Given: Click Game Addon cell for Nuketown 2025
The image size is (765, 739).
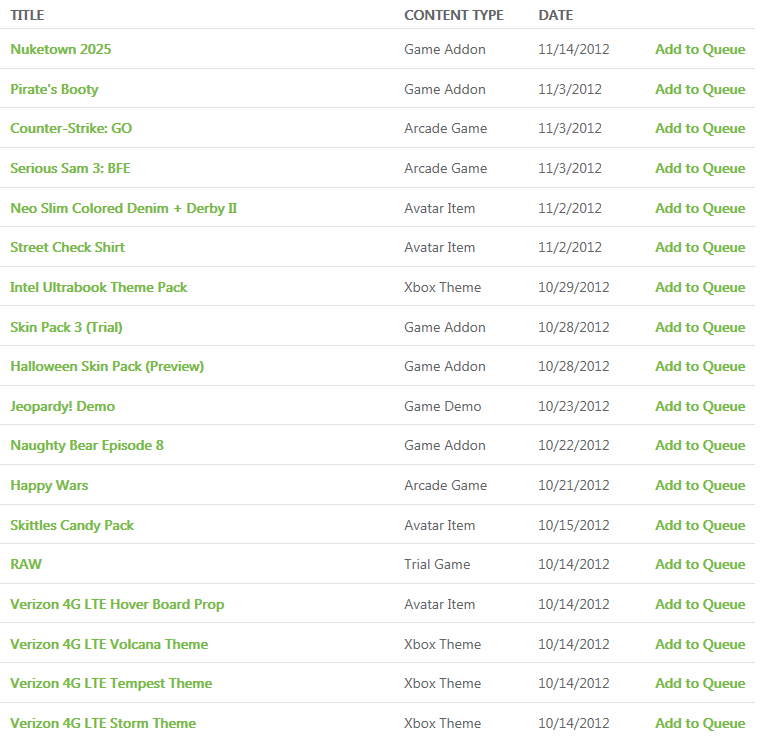Looking at the screenshot, I should [x=445, y=49].
